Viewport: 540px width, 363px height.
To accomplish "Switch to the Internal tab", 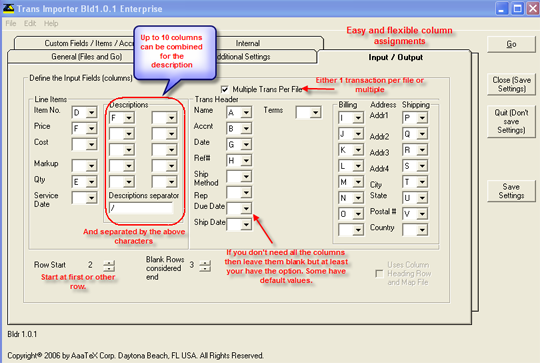I will [248, 43].
